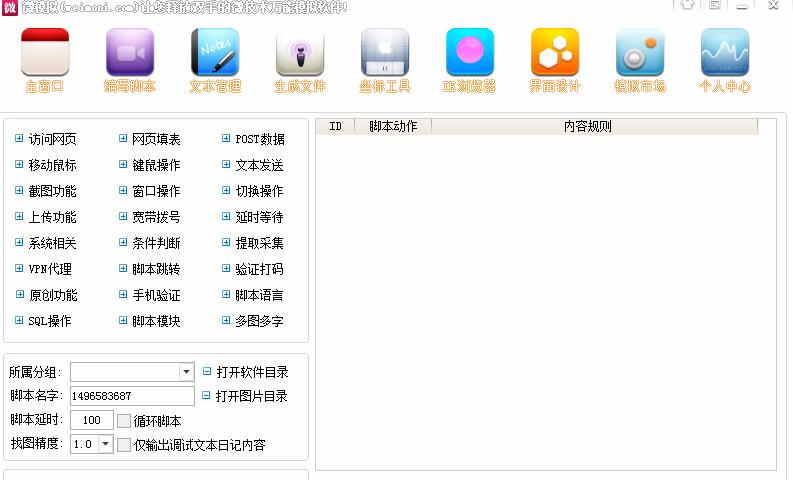Open the 主窗口 main window icon

[45, 52]
